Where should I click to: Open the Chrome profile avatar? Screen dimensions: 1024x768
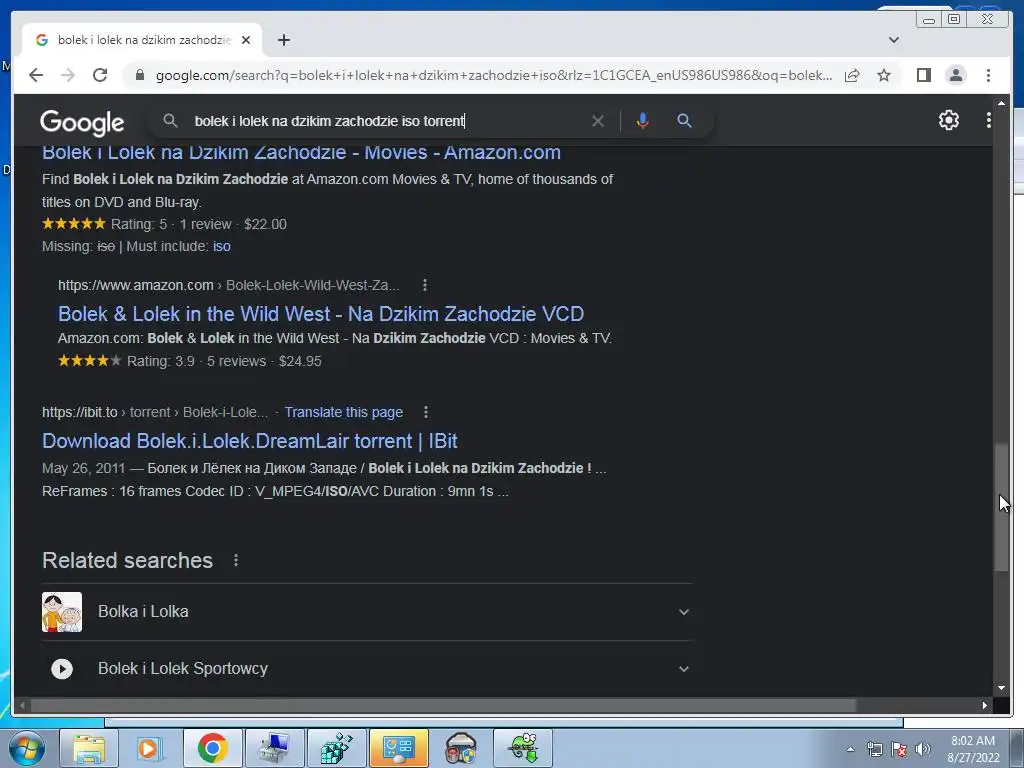(x=956, y=75)
